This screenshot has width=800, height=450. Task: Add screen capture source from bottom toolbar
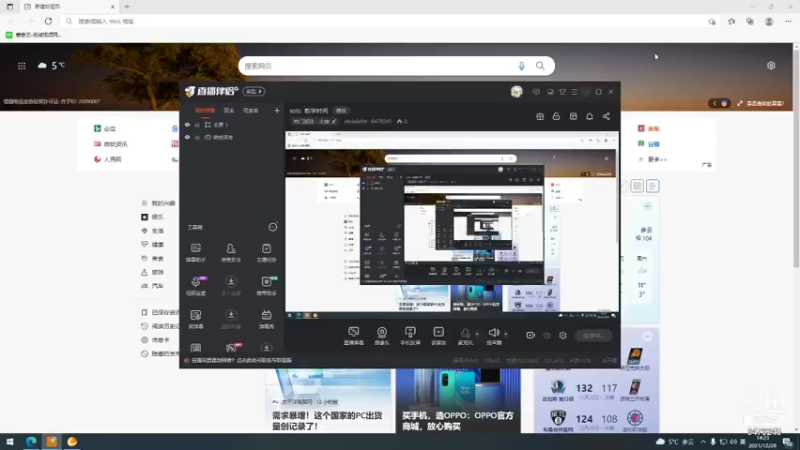tap(354, 336)
